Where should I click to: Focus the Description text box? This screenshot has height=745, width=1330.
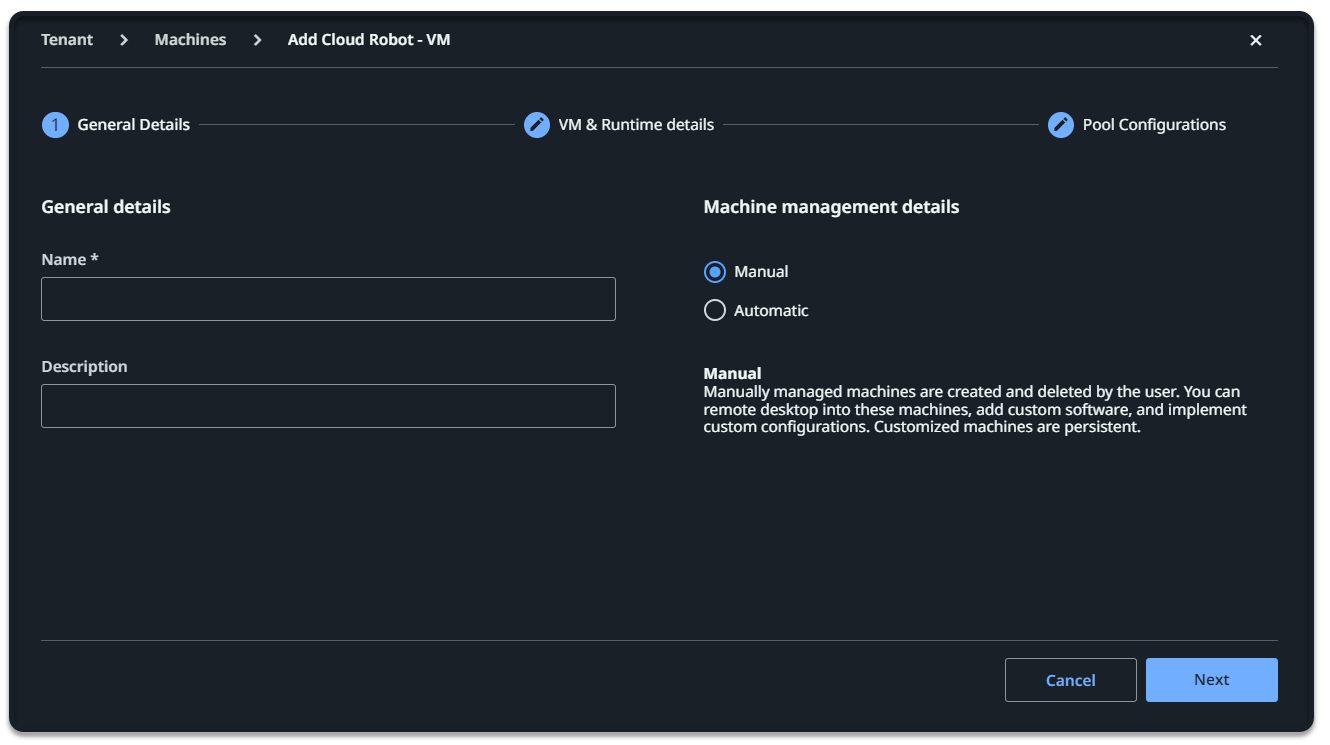point(328,405)
